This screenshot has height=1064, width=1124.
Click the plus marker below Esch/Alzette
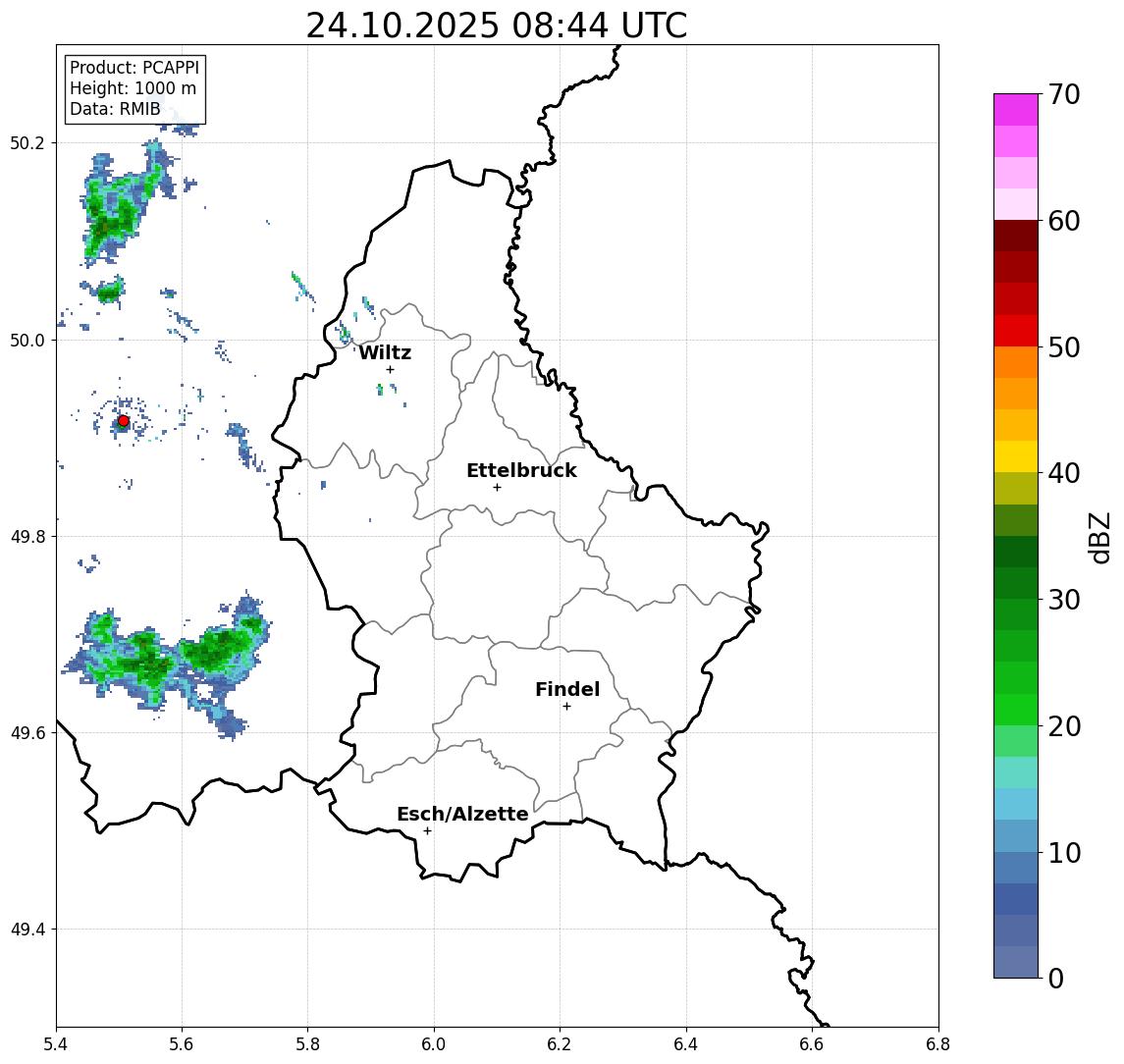coord(427,831)
